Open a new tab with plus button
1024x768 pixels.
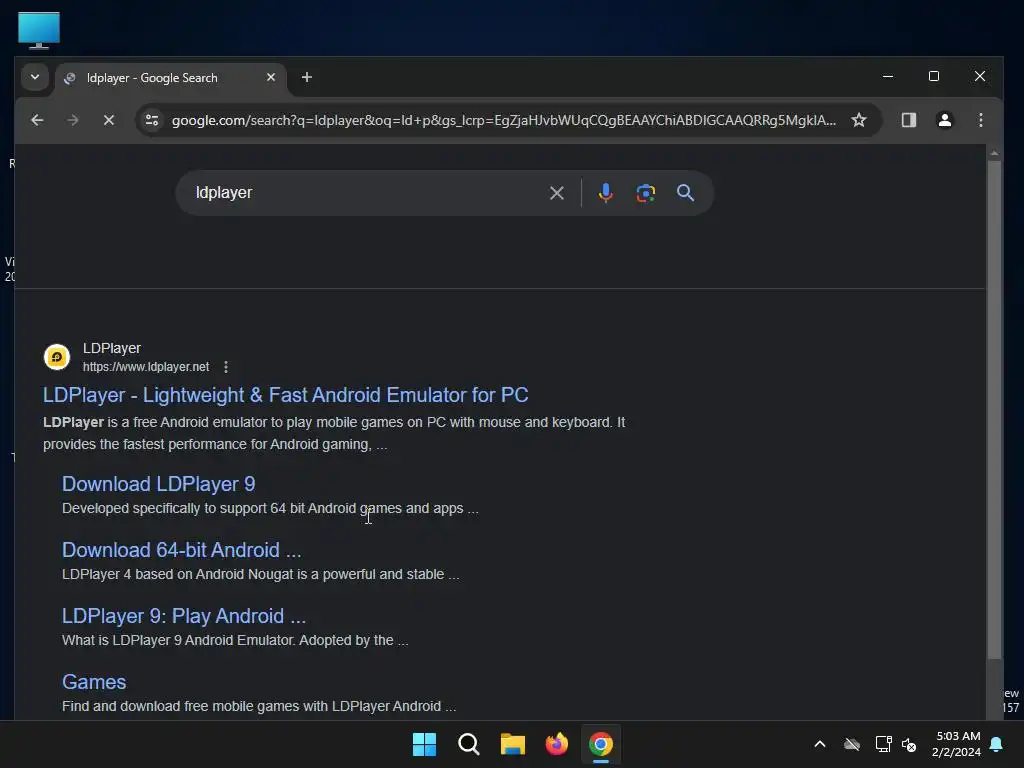(307, 78)
